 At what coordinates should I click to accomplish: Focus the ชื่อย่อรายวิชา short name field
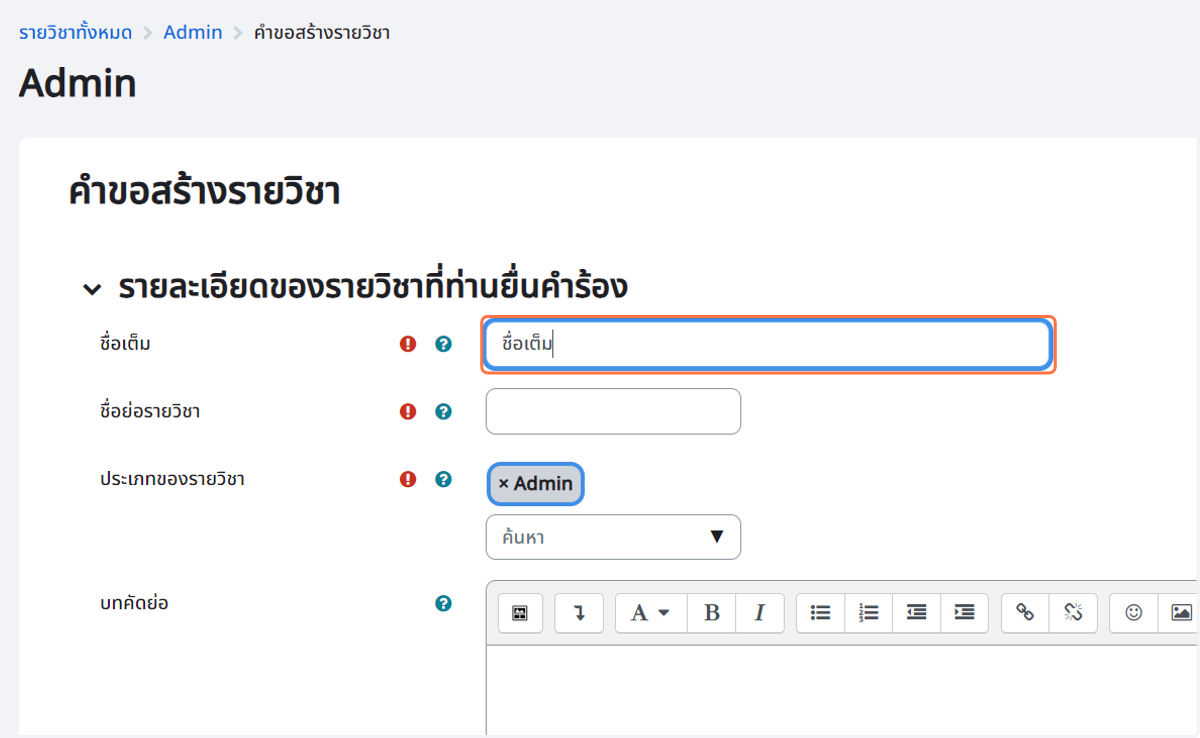click(x=613, y=411)
